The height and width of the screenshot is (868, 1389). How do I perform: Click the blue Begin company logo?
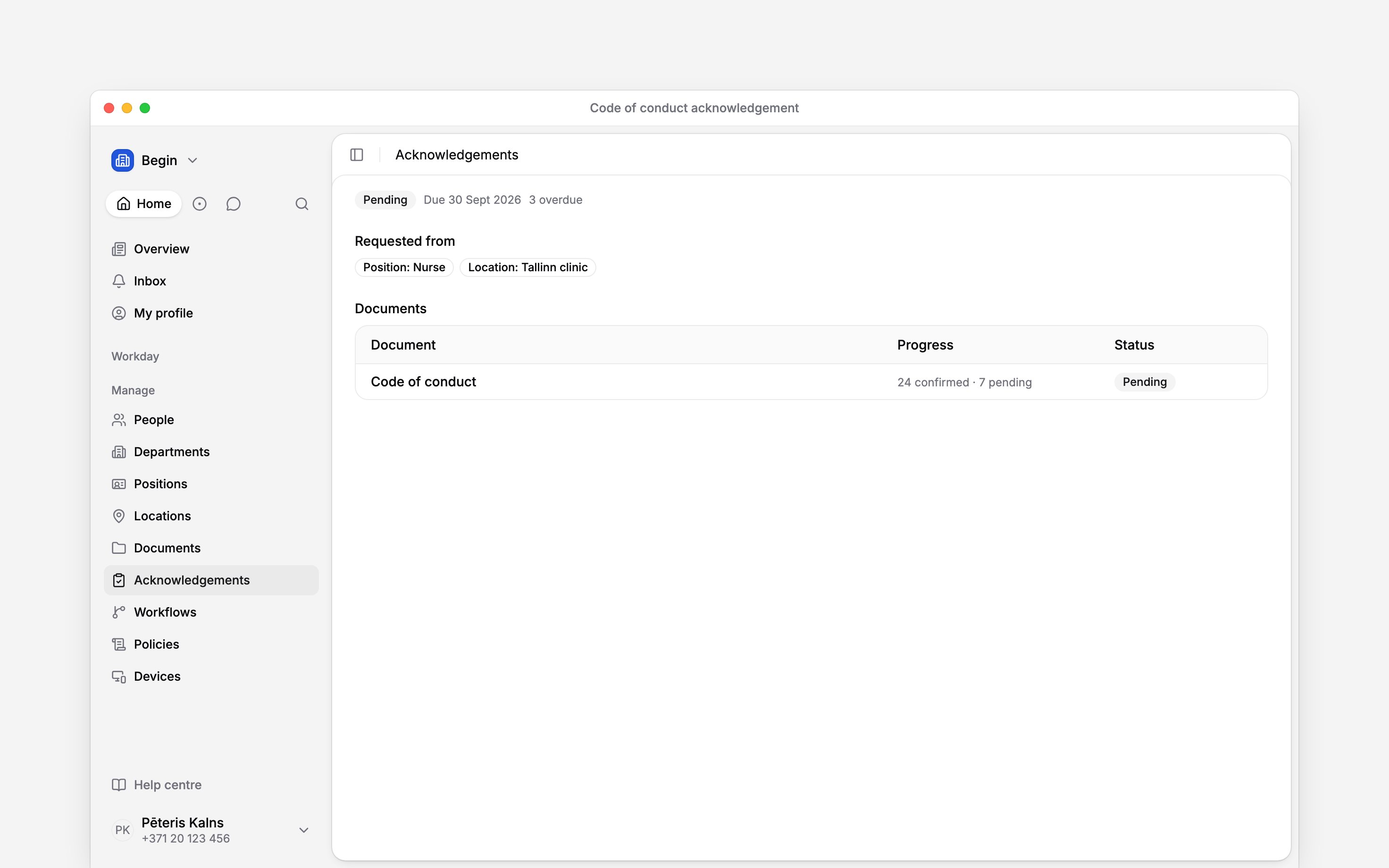coord(122,160)
